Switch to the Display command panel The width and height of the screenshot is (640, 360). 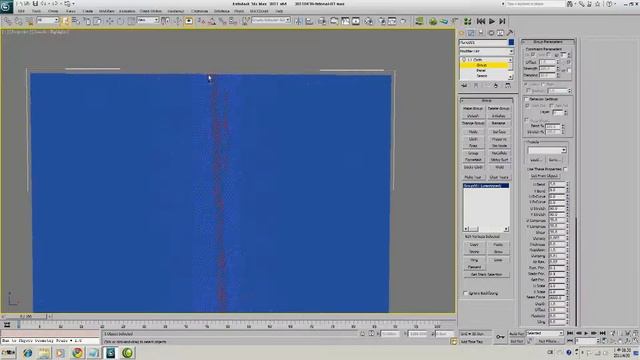pos(500,33)
